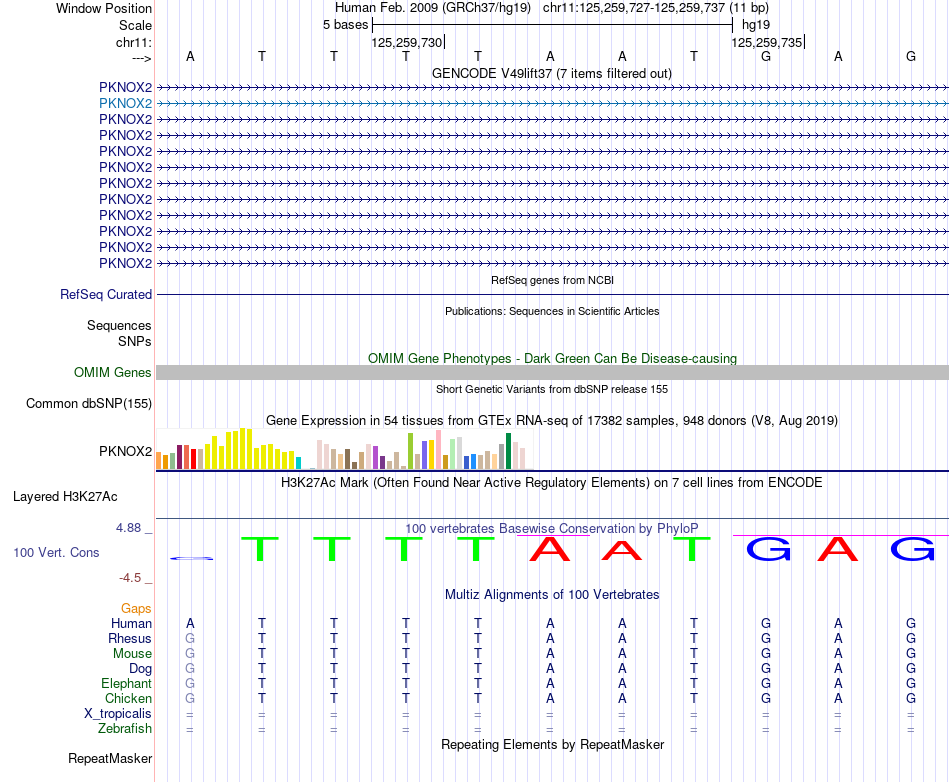Select the Mouse alignment row label
950x782 pixels.
coord(132,654)
